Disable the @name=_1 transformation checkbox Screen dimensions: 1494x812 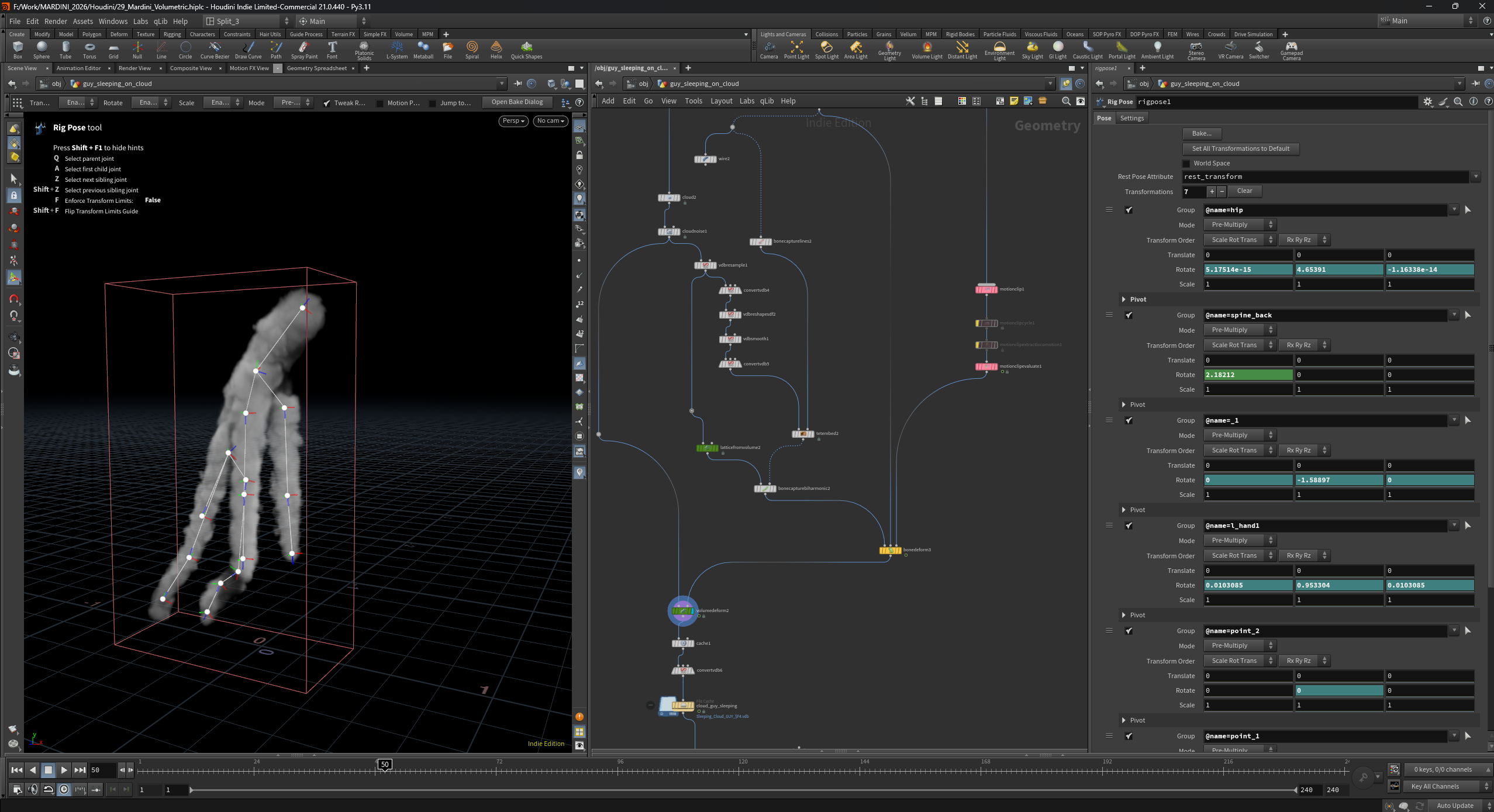pyautogui.click(x=1129, y=421)
